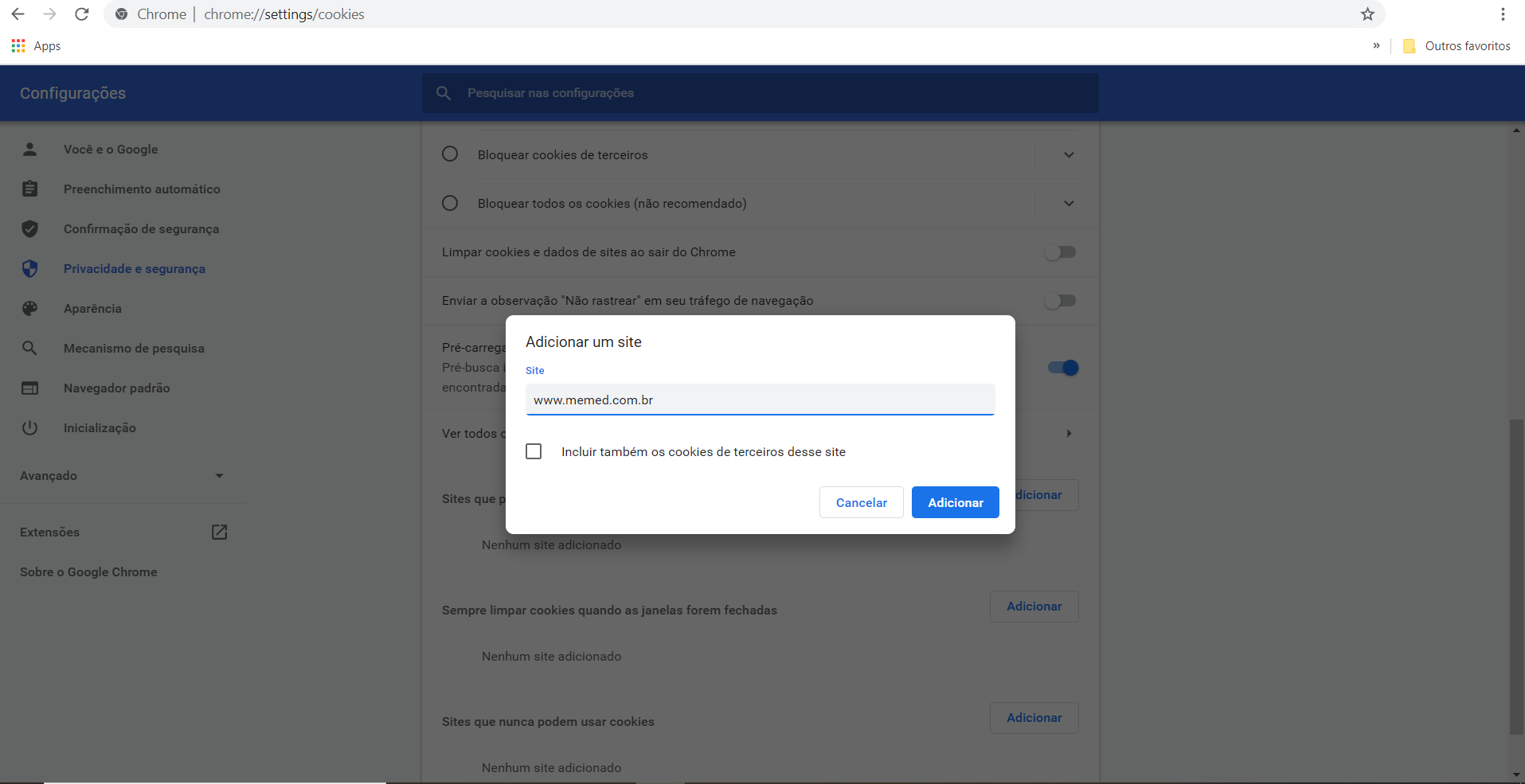Expand Bloquear todos os cookies details chevron
The height and width of the screenshot is (784, 1525).
coord(1069,204)
